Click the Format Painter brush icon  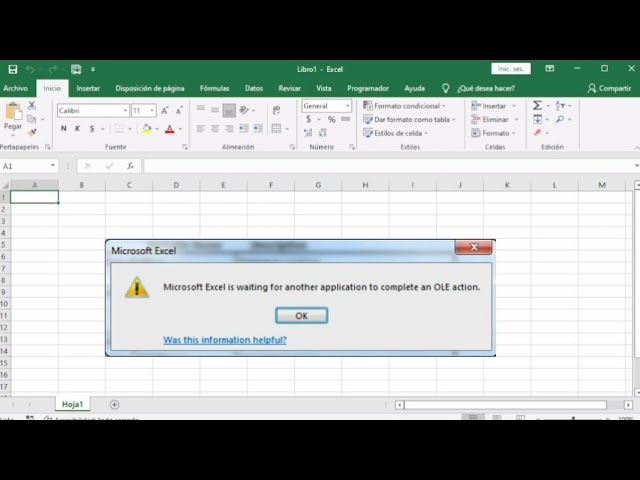tap(32, 132)
